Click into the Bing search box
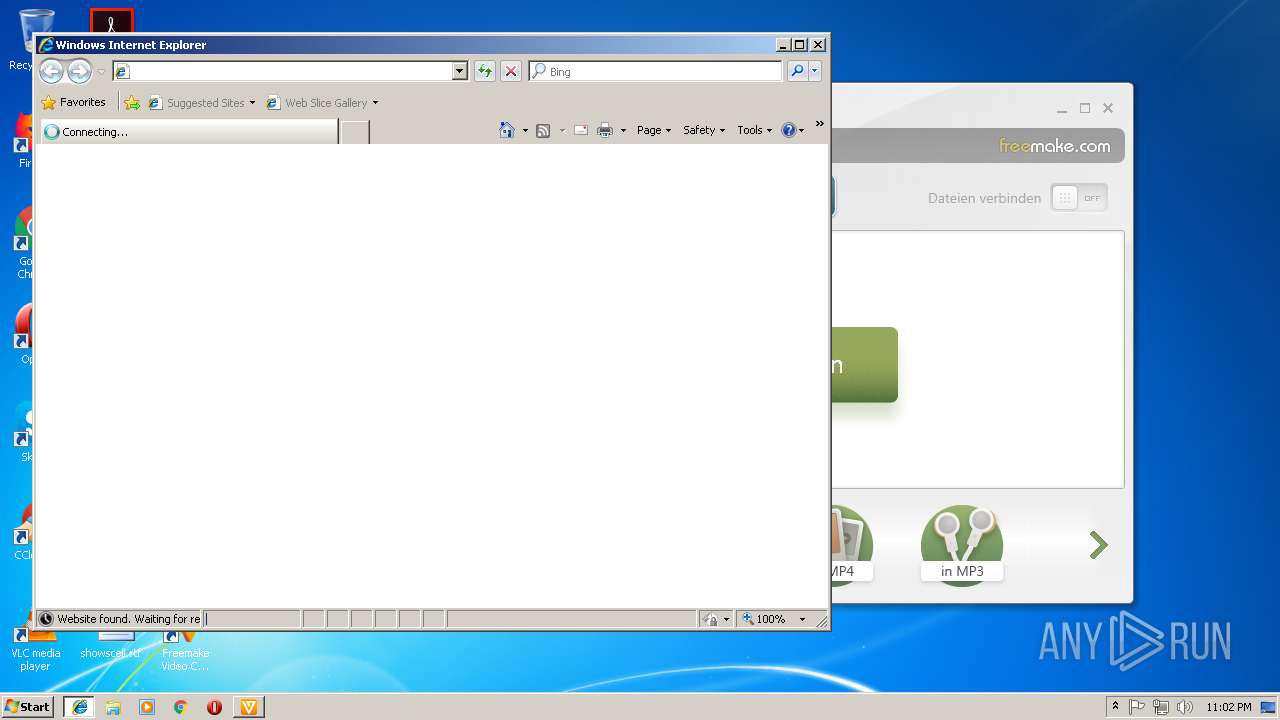1280x720 pixels. pos(656,71)
